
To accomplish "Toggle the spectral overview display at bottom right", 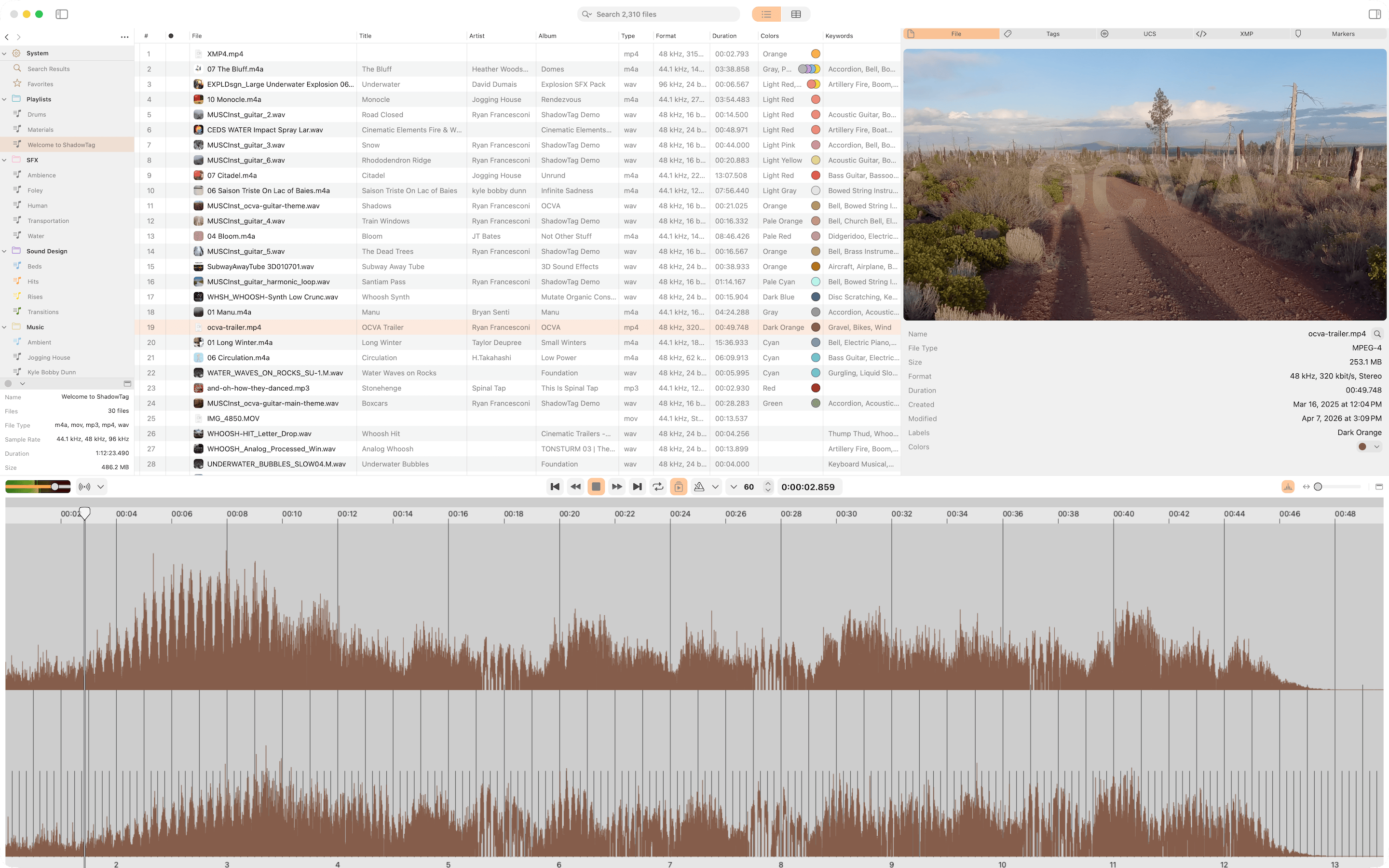I will point(1287,486).
